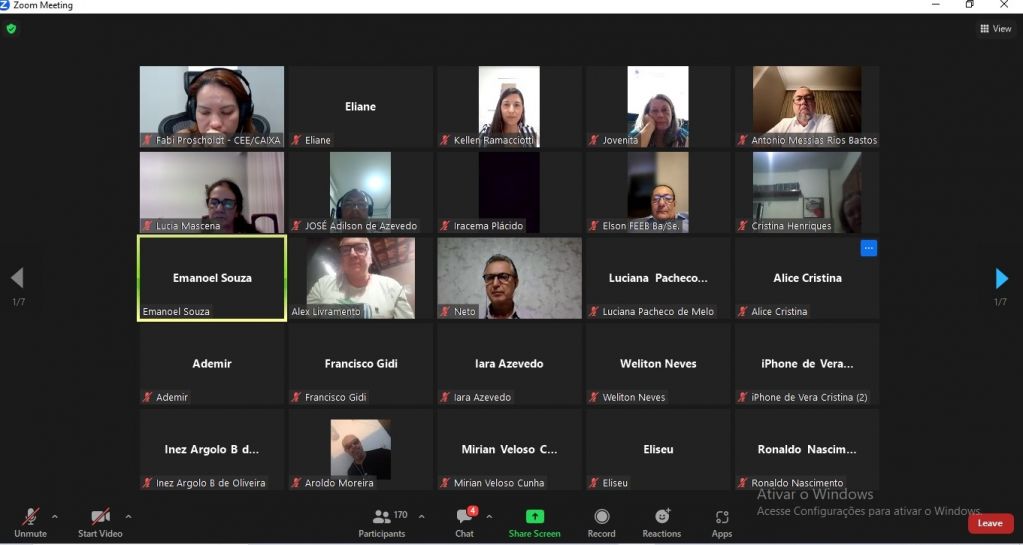The image size is (1023, 545).
Task: Open the View layout menu
Action: (x=996, y=29)
